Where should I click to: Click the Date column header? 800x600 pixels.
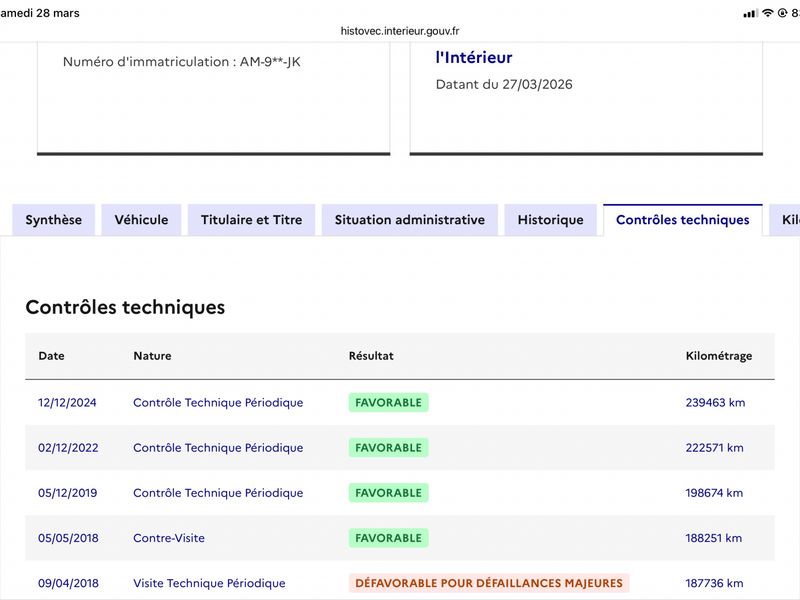[x=51, y=356]
